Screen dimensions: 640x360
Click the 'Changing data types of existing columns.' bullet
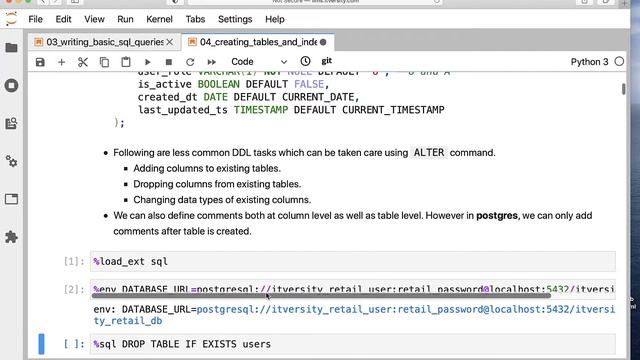222,200
